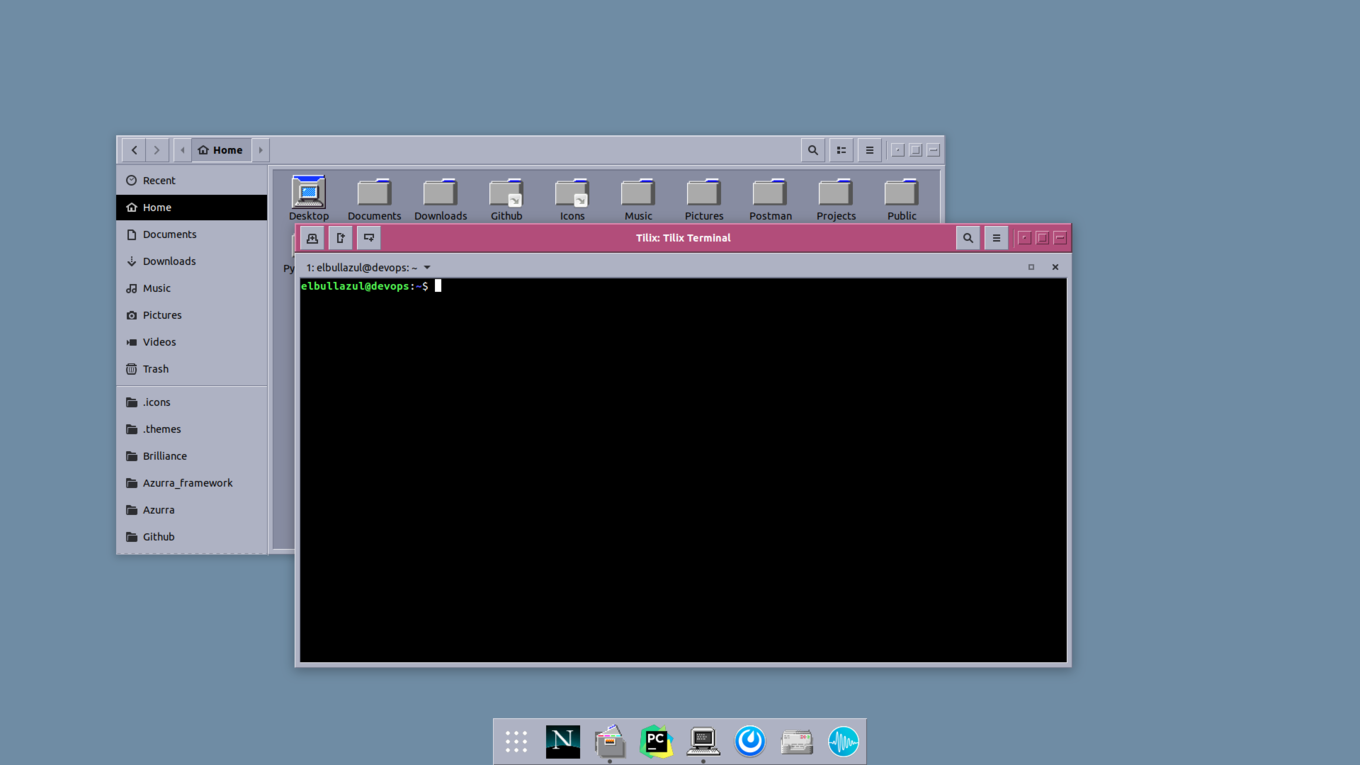Select the Projects folder icon

pyautogui.click(x=836, y=200)
